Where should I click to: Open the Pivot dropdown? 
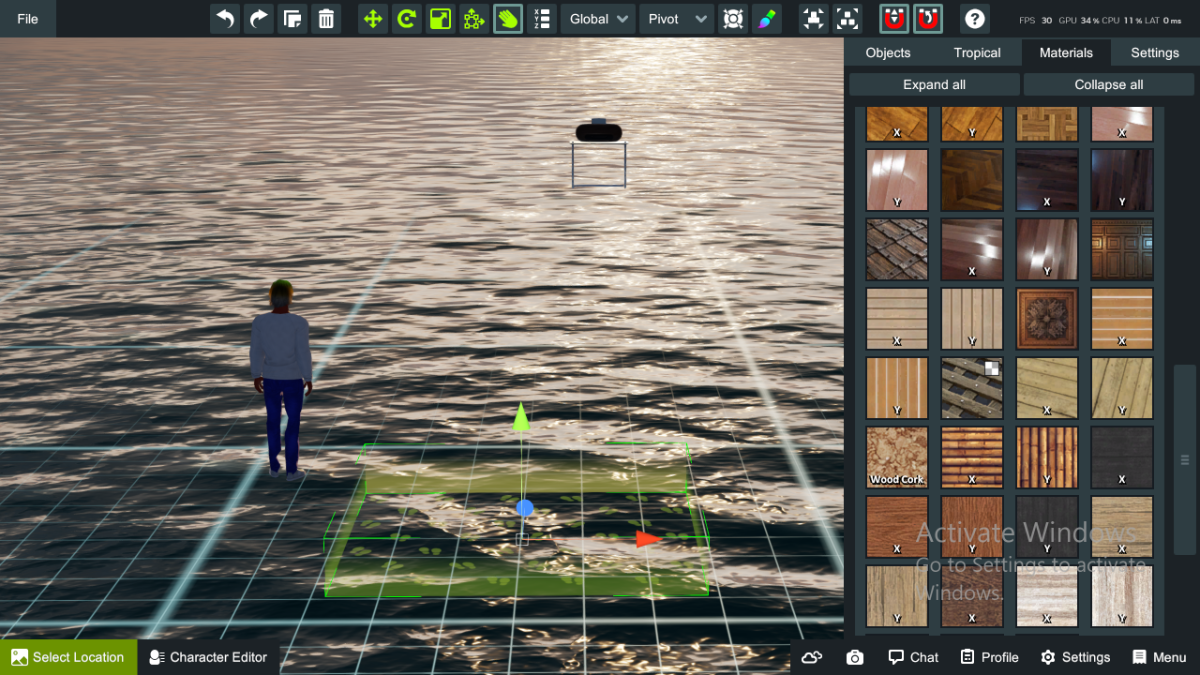pyautogui.click(x=676, y=19)
